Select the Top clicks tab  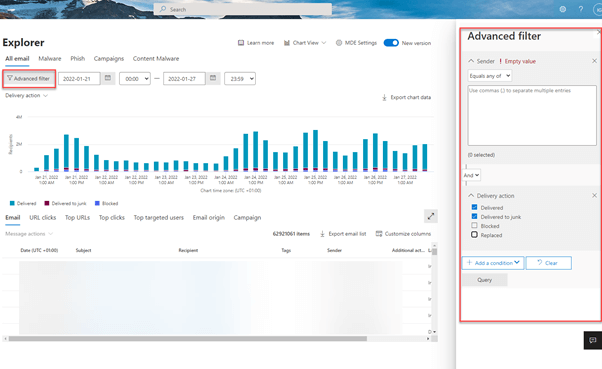point(112,218)
